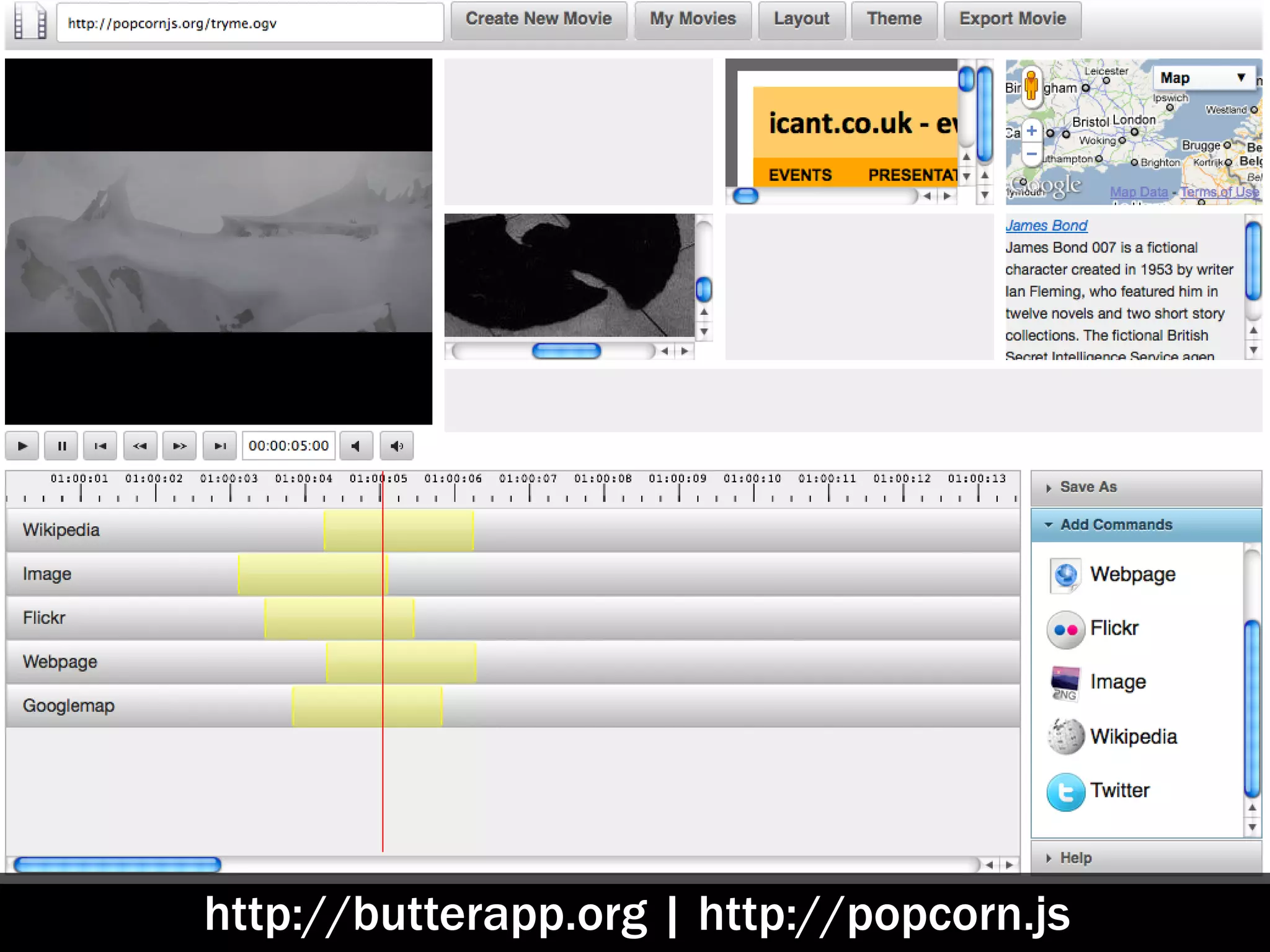Screen dimensions: 1270x952
Task: Collapse the Add Commands section
Action: coord(1116,525)
